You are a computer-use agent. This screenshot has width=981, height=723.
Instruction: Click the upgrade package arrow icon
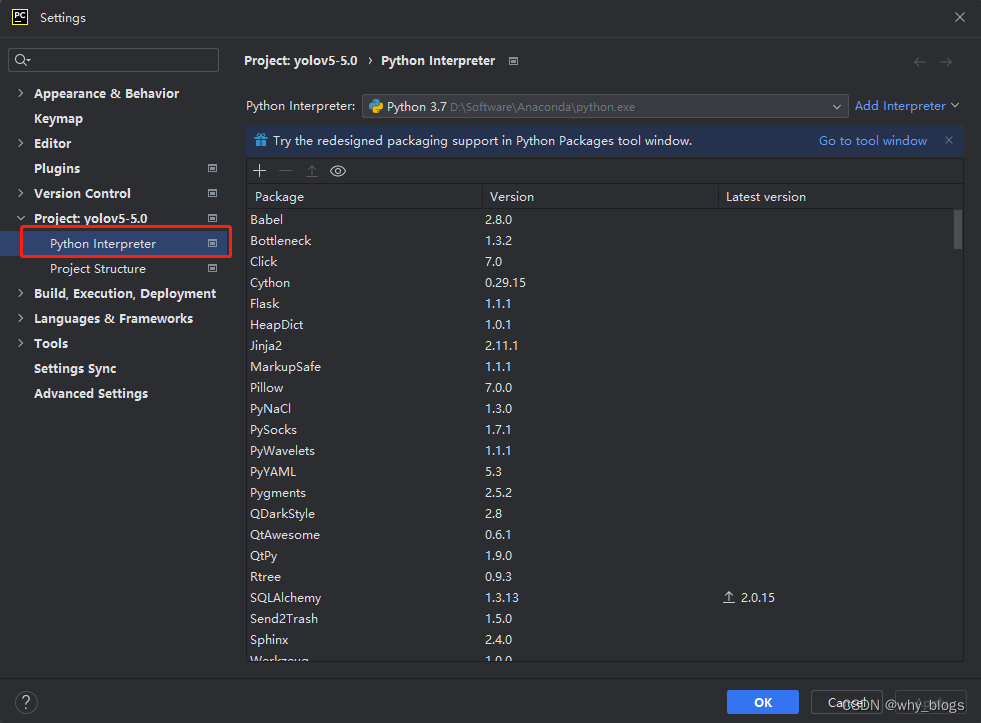312,171
